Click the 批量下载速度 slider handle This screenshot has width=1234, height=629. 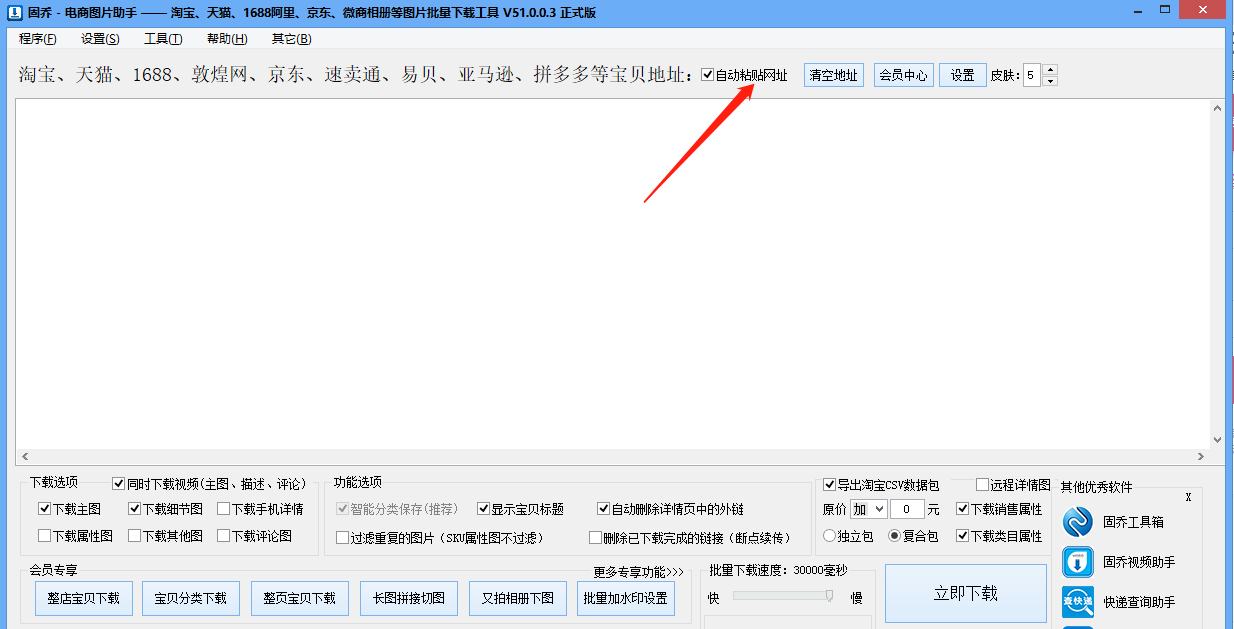829,596
